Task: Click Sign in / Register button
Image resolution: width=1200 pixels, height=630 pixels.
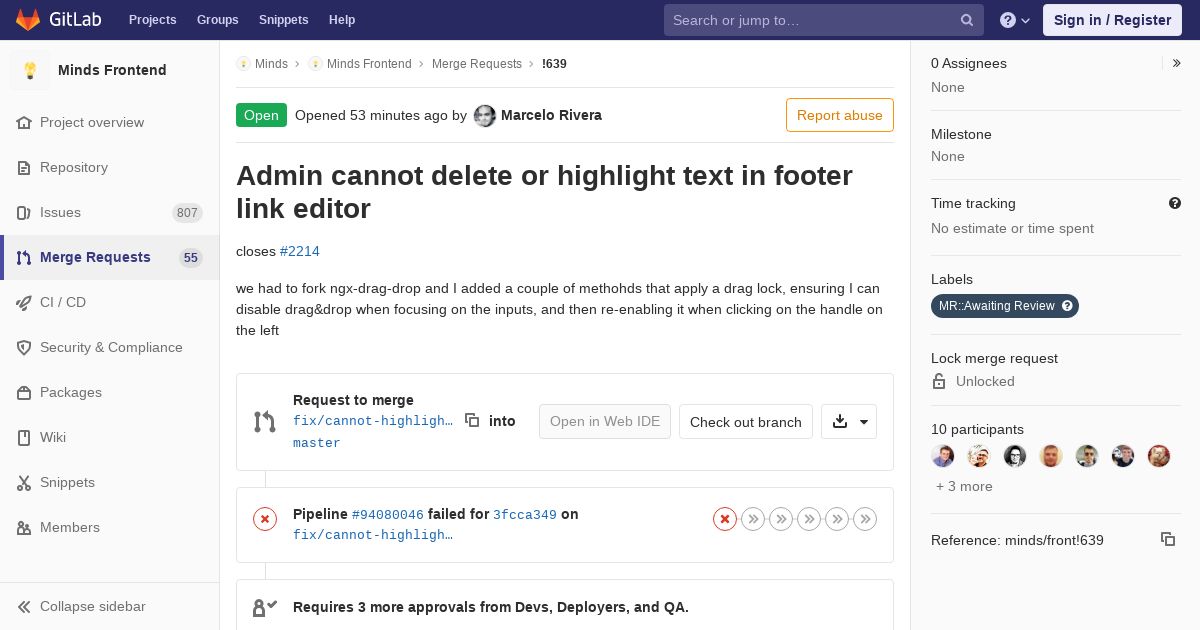Action: point(1112,20)
